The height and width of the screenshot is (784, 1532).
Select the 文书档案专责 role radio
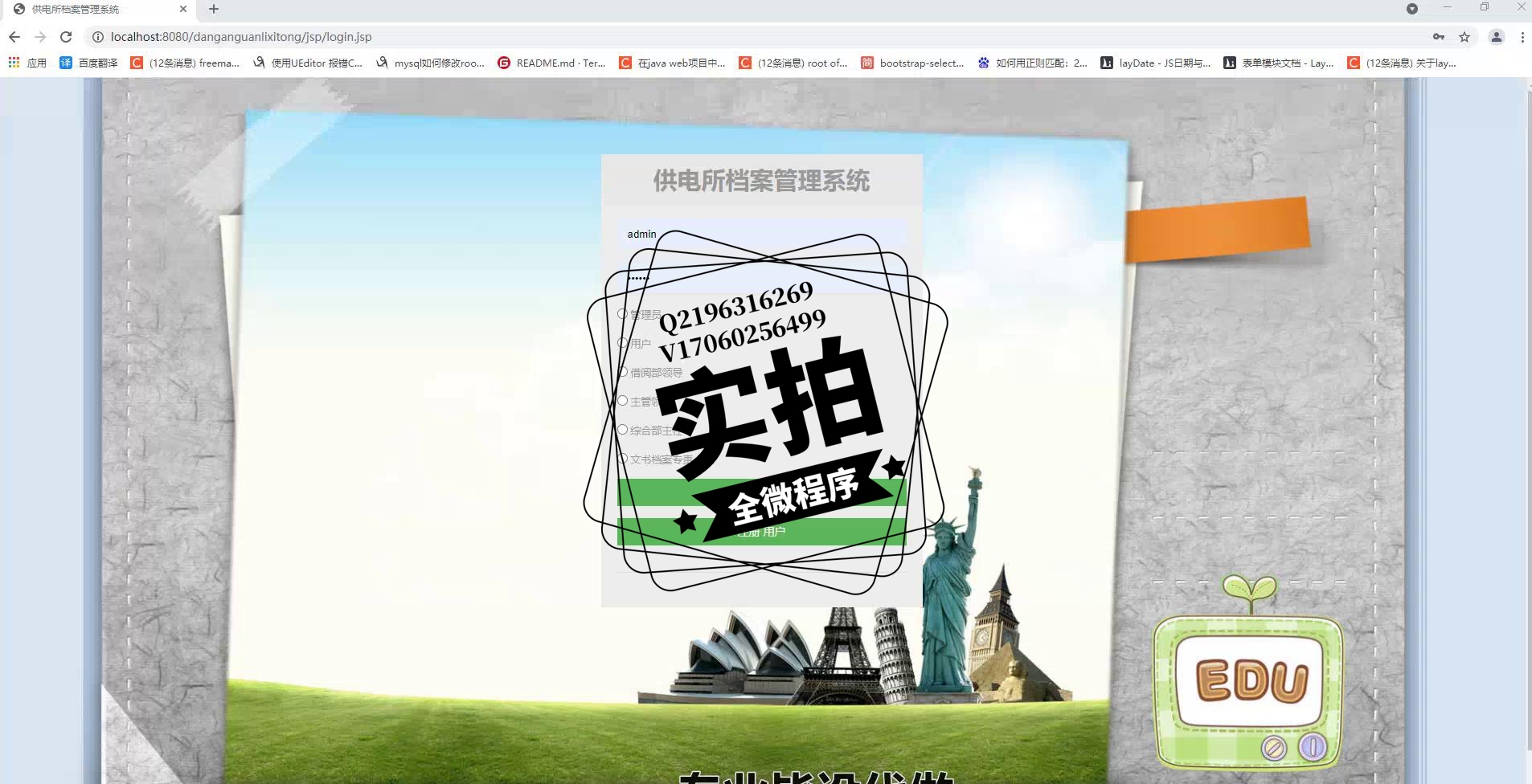point(623,459)
